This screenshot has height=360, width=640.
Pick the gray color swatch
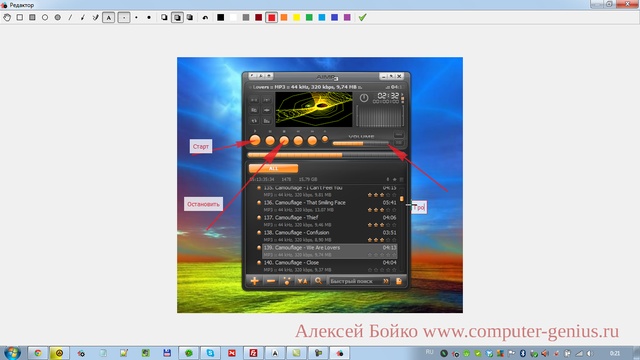[246, 18]
